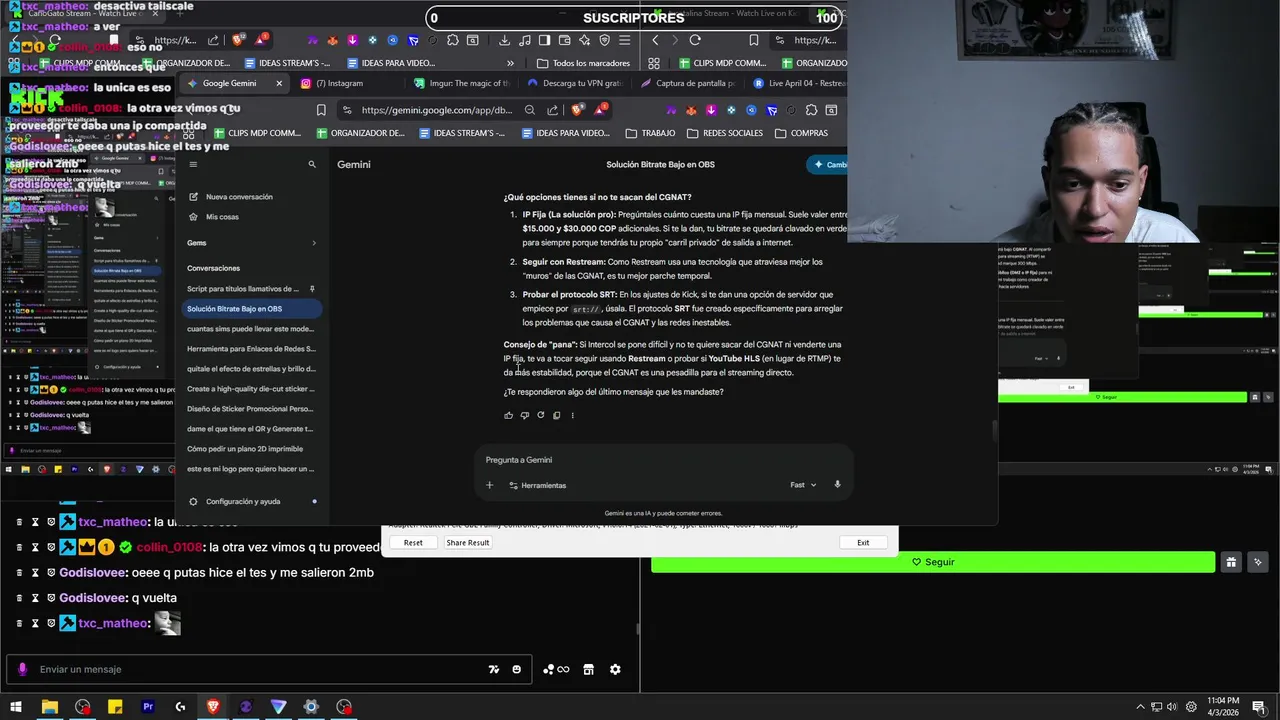Click the gift icon next to Seguir
The image size is (1280, 720).
pyautogui.click(x=1231, y=562)
